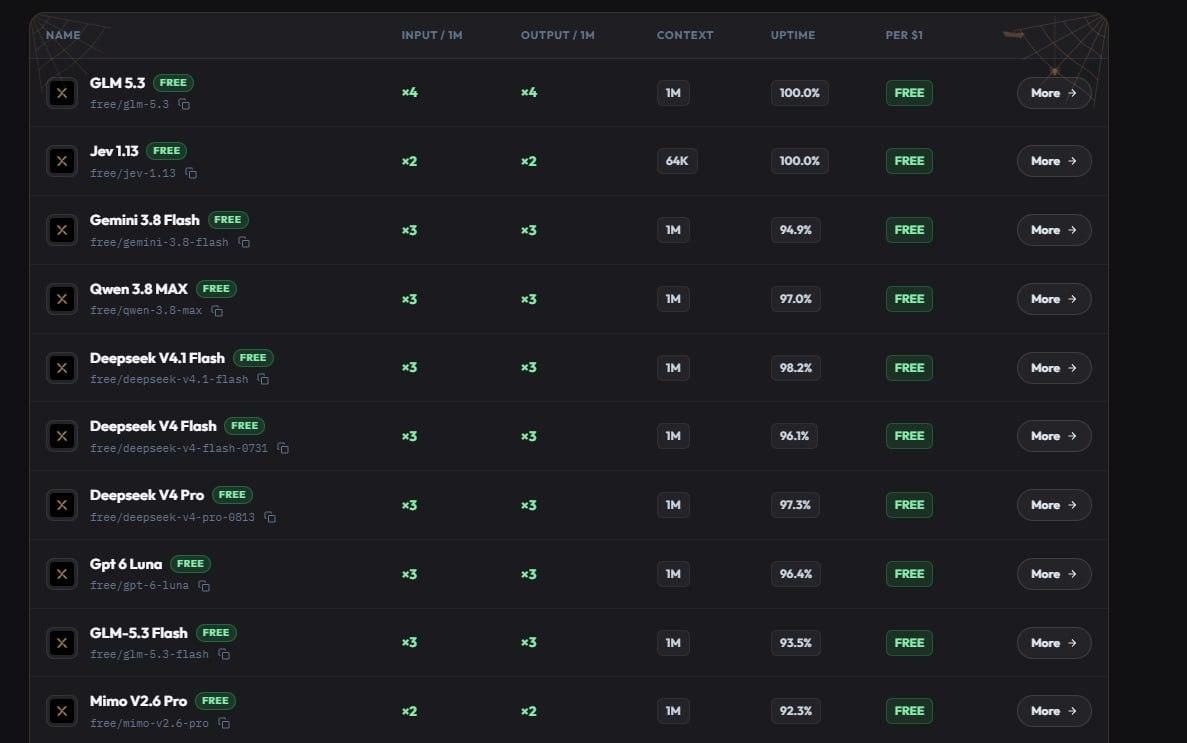Copy the free/deepseek-v4-flash-0731 model ID
The height and width of the screenshot is (743, 1187).
pyautogui.click(x=283, y=448)
